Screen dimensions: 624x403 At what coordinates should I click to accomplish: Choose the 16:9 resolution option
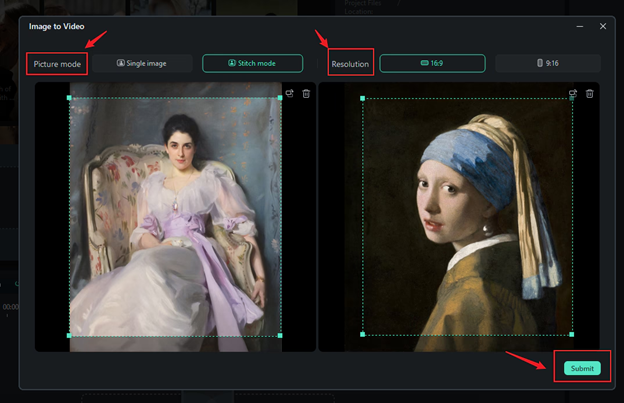coord(432,63)
